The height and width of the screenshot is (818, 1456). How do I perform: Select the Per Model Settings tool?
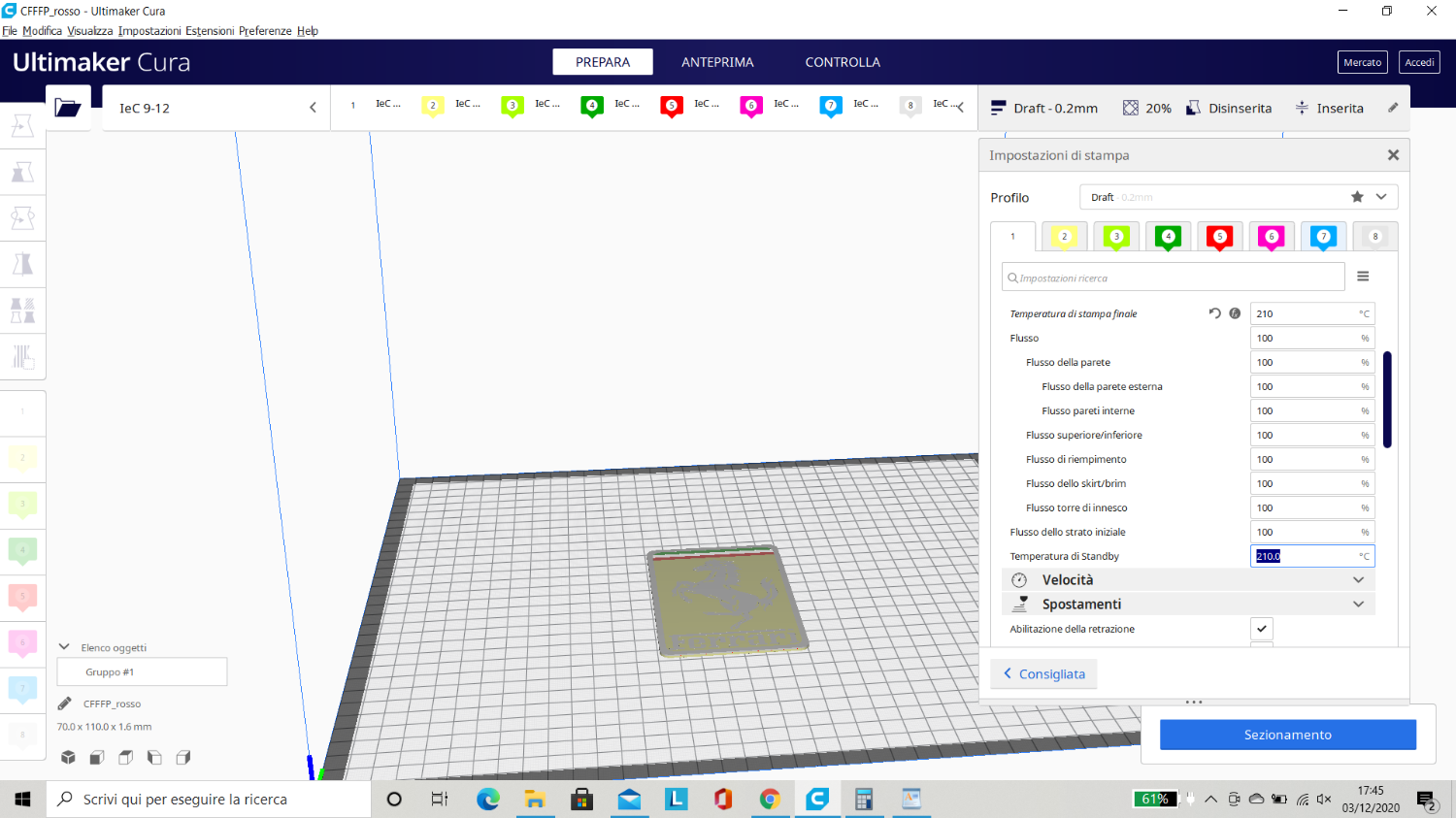tap(22, 311)
